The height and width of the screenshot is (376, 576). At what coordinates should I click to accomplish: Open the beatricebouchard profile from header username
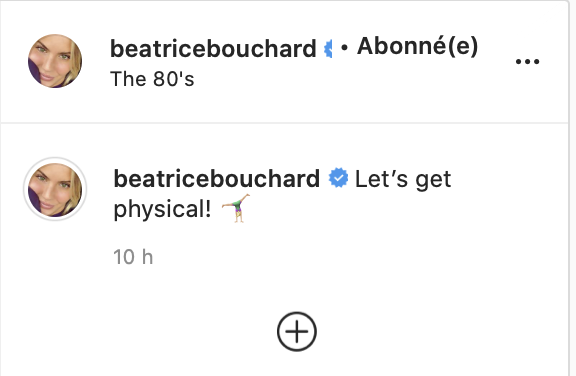pos(213,49)
